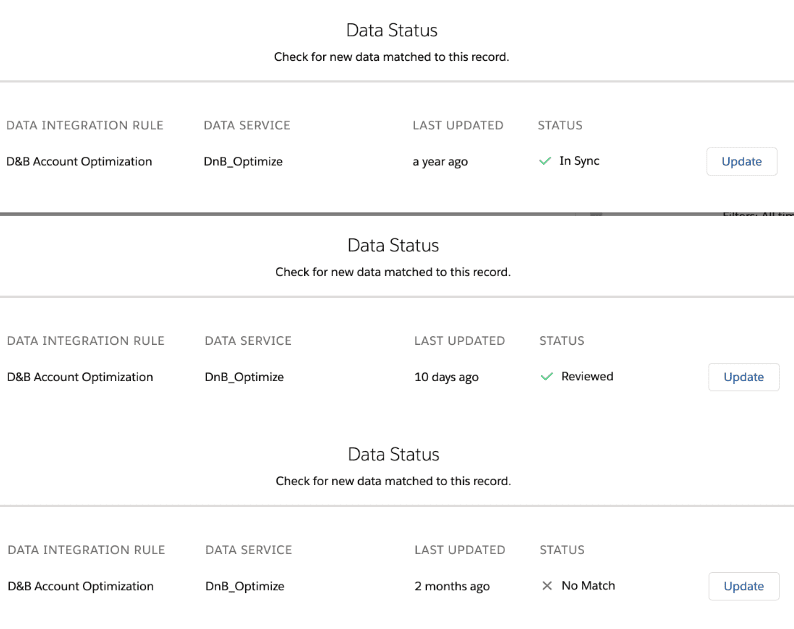Click the X icon beside No Match
Image resolution: width=794 pixels, height=629 pixels.
[547, 586]
